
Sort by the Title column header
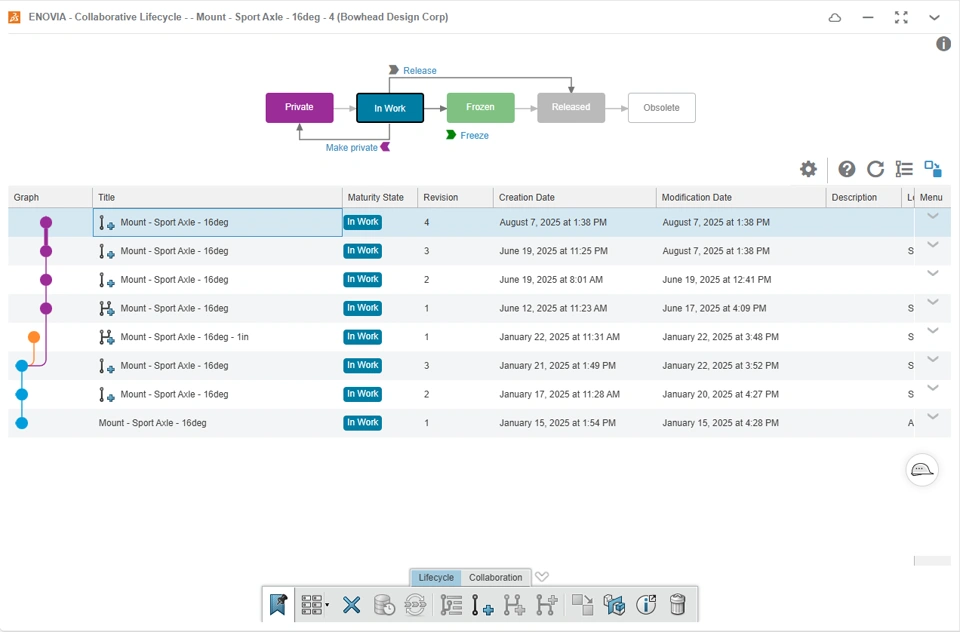(217, 197)
